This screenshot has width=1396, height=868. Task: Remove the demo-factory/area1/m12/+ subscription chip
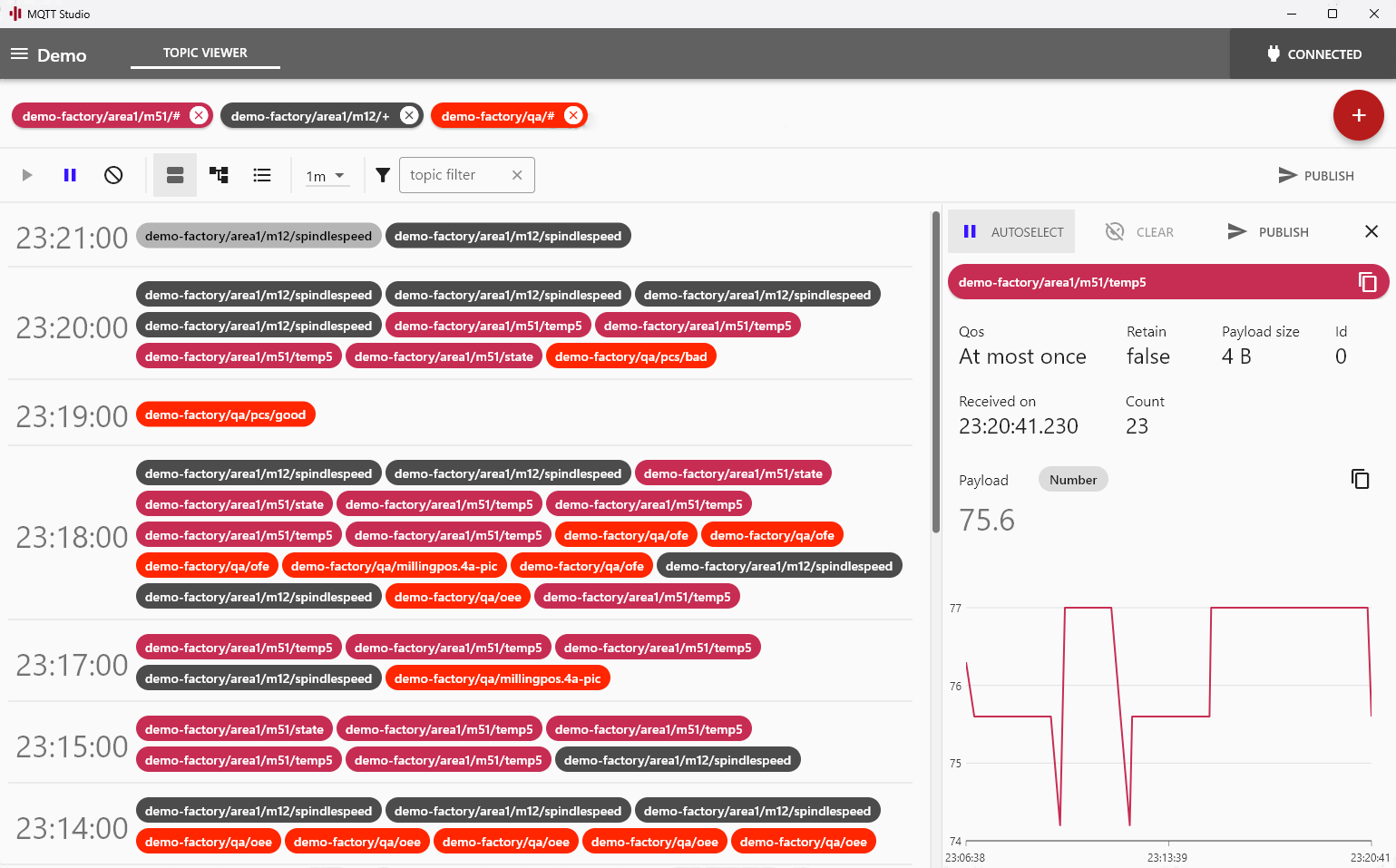click(x=409, y=115)
